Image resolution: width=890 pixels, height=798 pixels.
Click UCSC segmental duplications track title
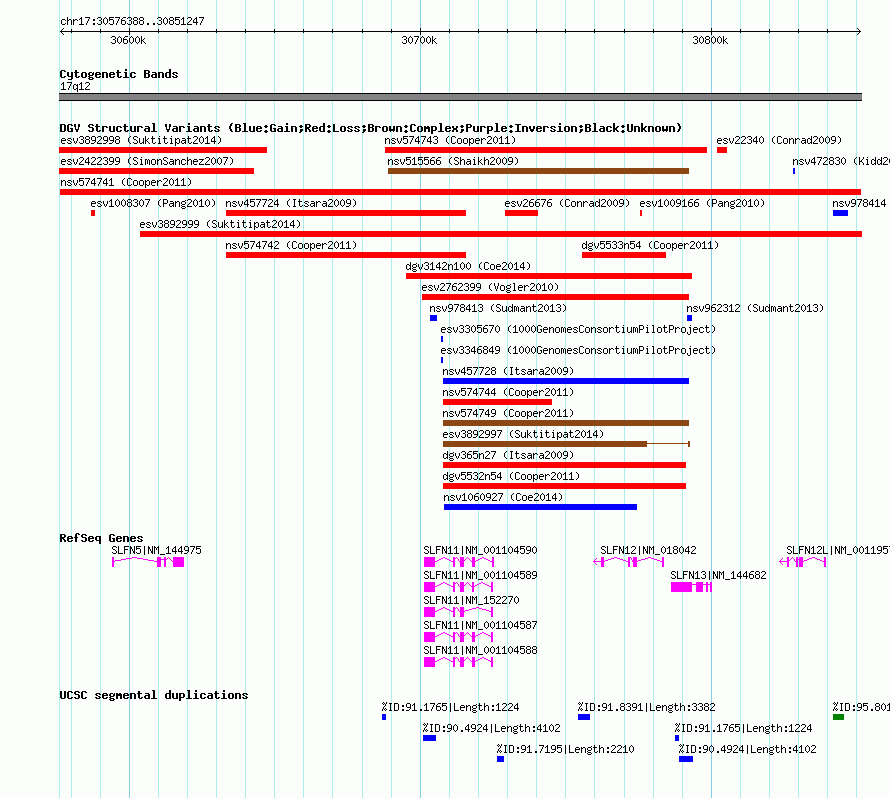point(154,695)
